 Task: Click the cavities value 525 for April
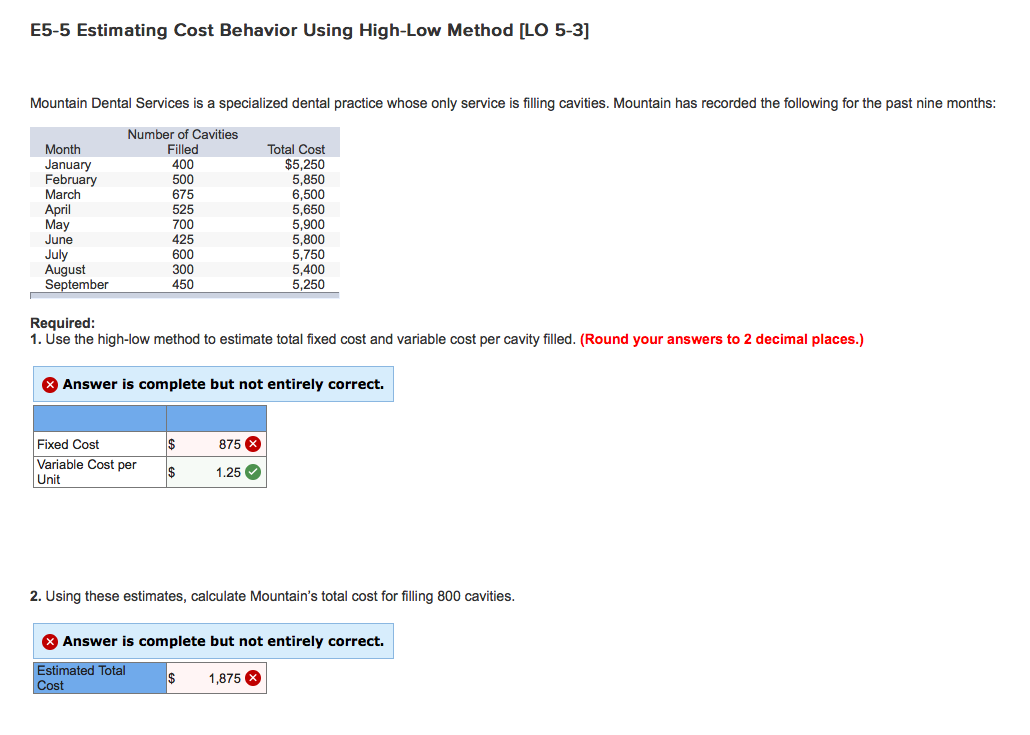pyautogui.click(x=183, y=210)
